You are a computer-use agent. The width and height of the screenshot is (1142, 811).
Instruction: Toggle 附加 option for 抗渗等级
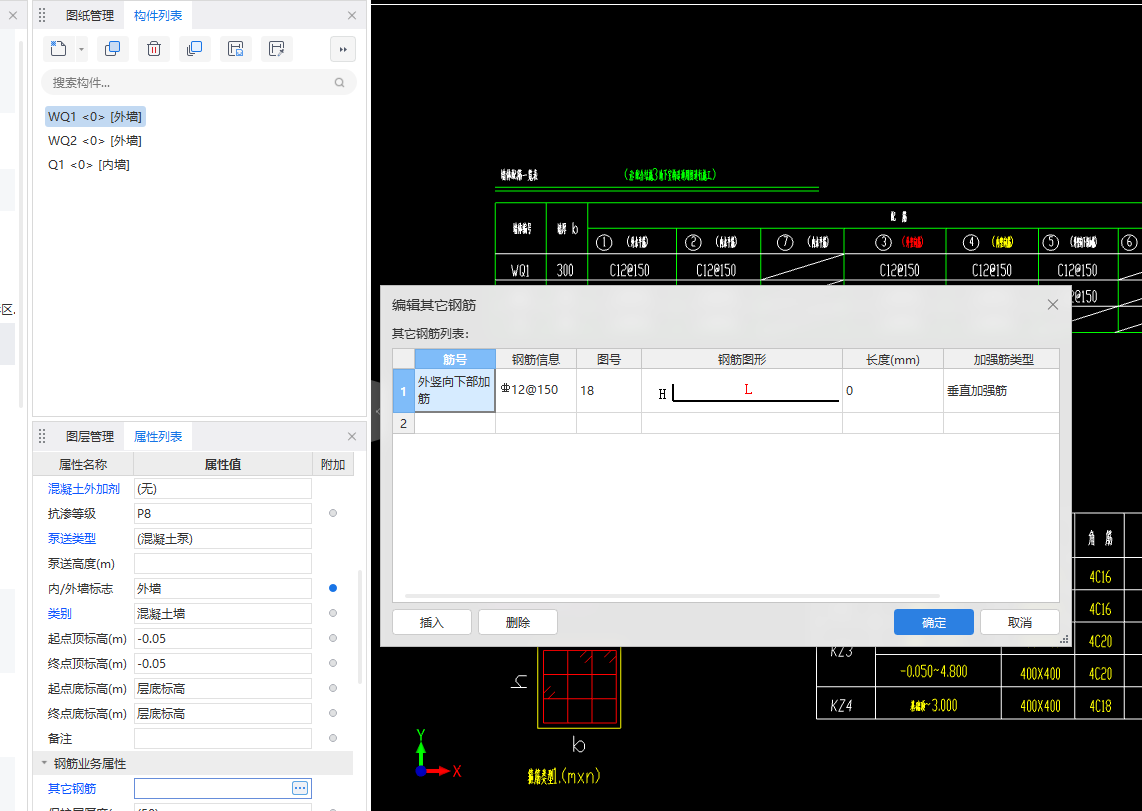(x=333, y=513)
